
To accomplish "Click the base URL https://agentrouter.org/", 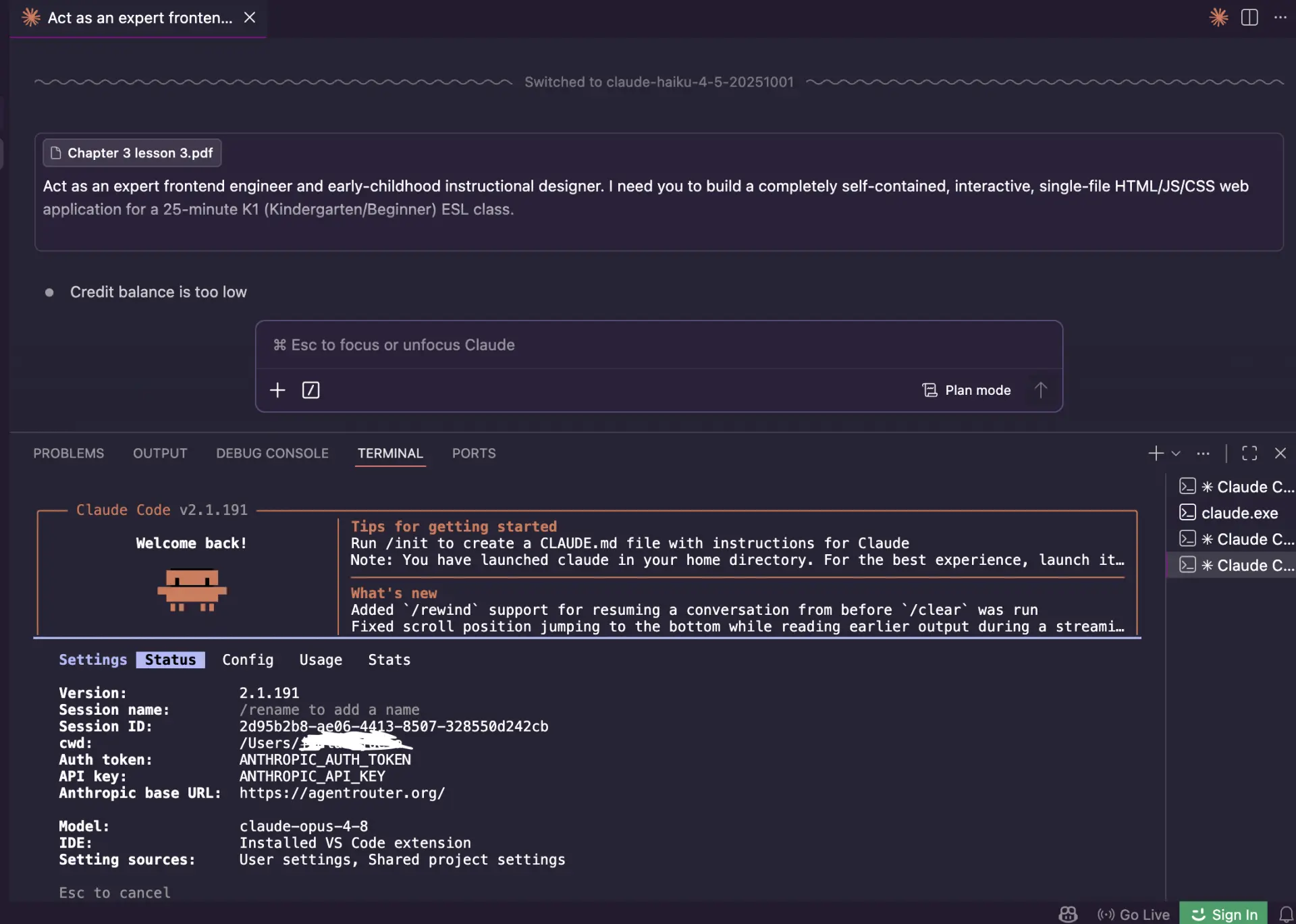I will click(x=342, y=793).
